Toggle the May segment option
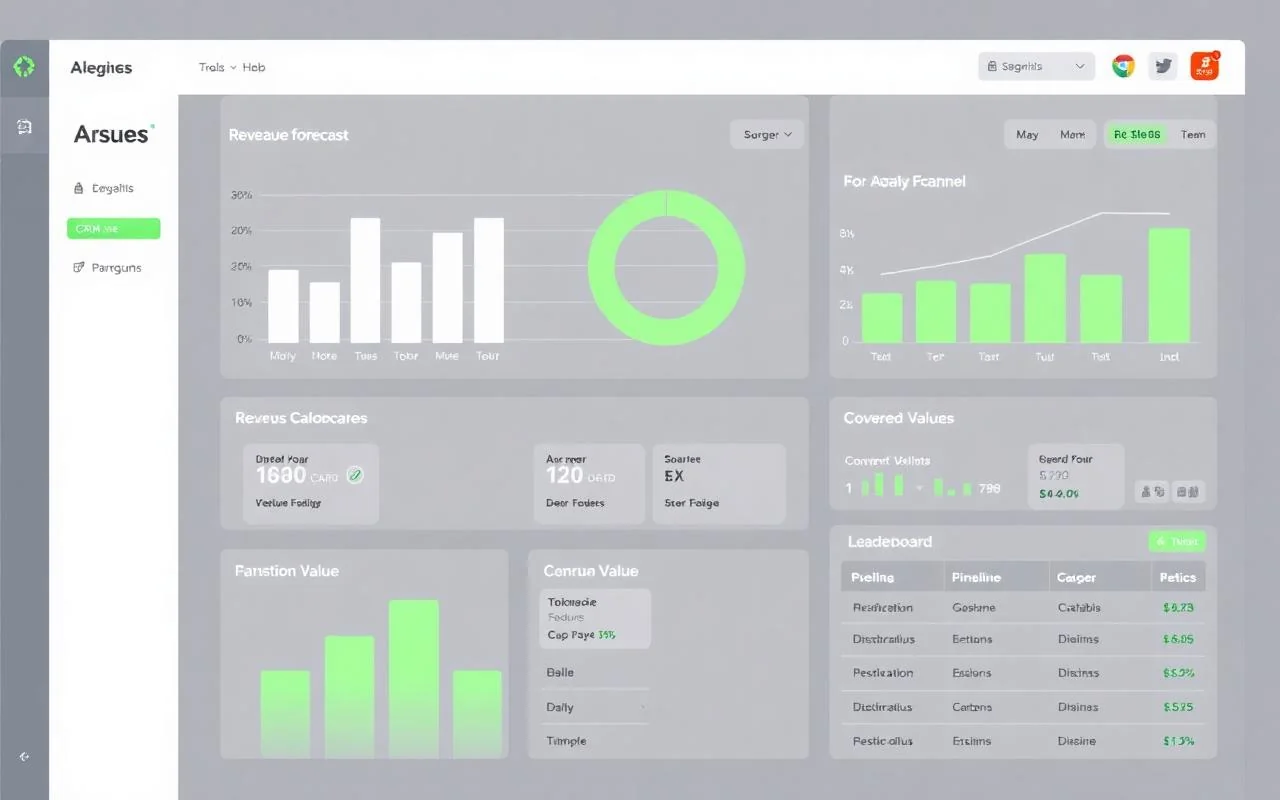This screenshot has width=1280, height=800. [1027, 134]
